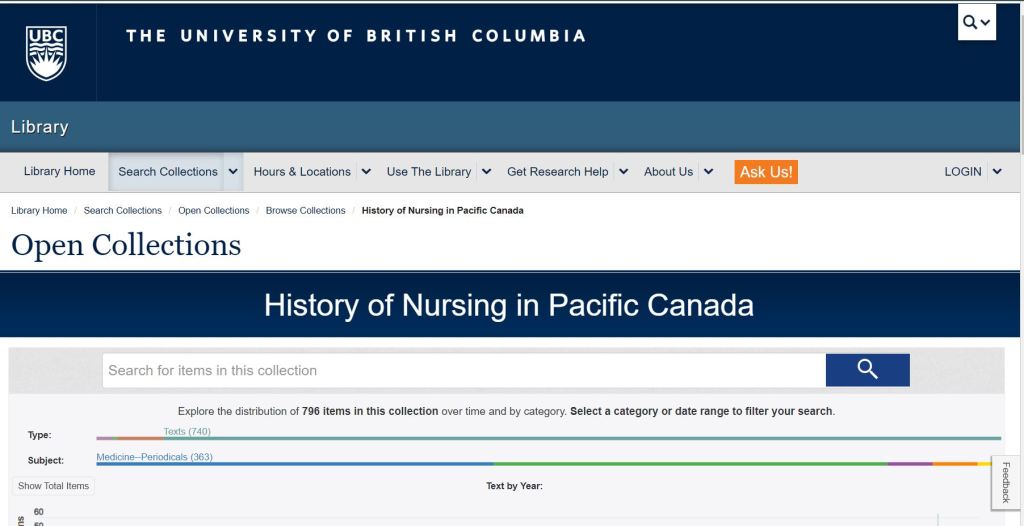Click the blue collection search button
This screenshot has width=1024, height=526.
click(867, 370)
